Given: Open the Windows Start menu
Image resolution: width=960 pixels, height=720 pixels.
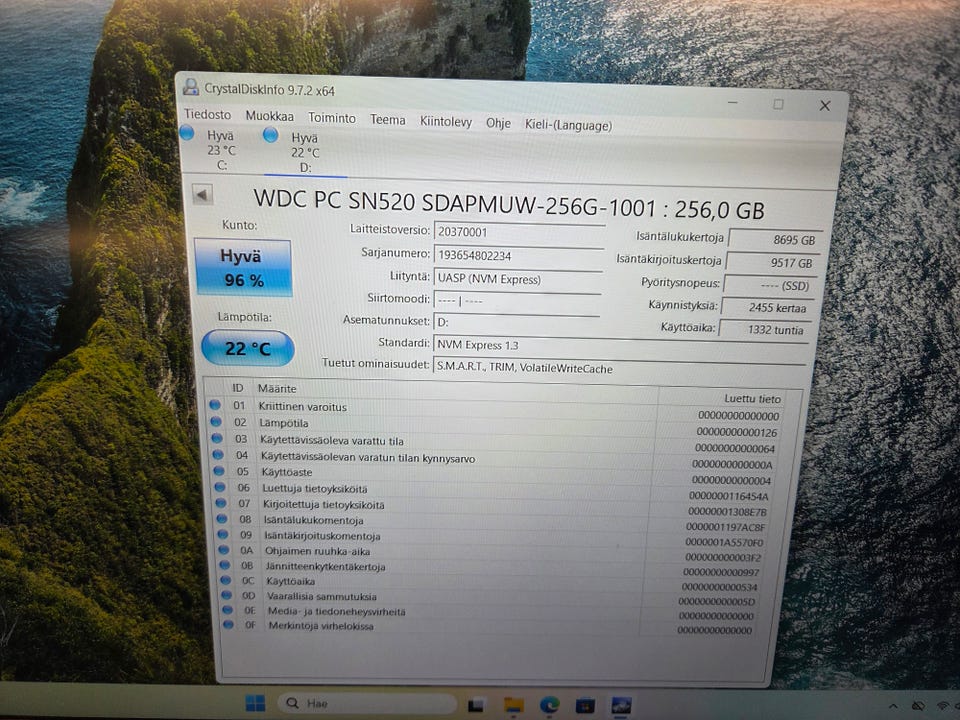Looking at the screenshot, I should click(255, 703).
